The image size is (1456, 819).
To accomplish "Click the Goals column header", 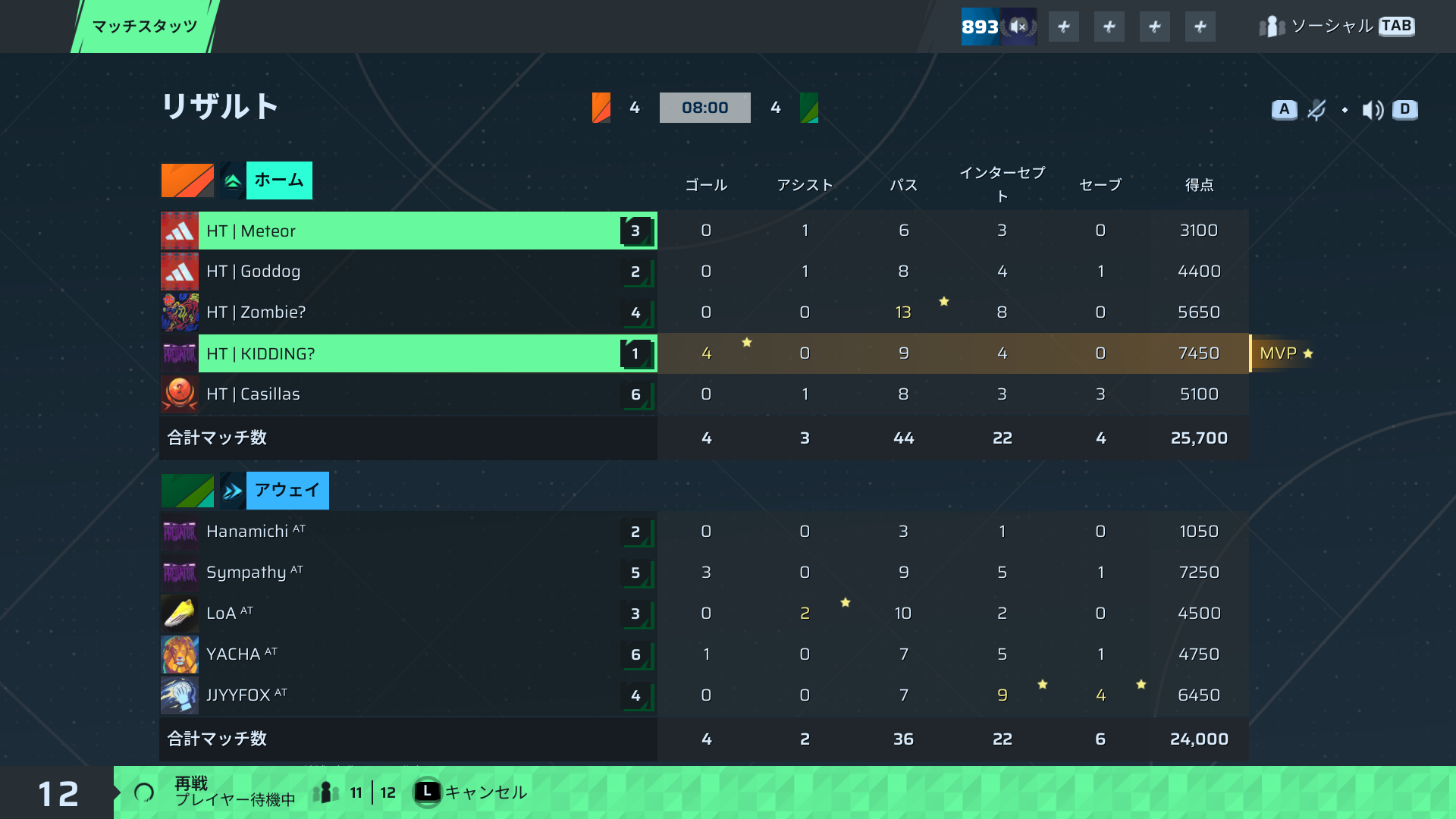I will [x=706, y=185].
